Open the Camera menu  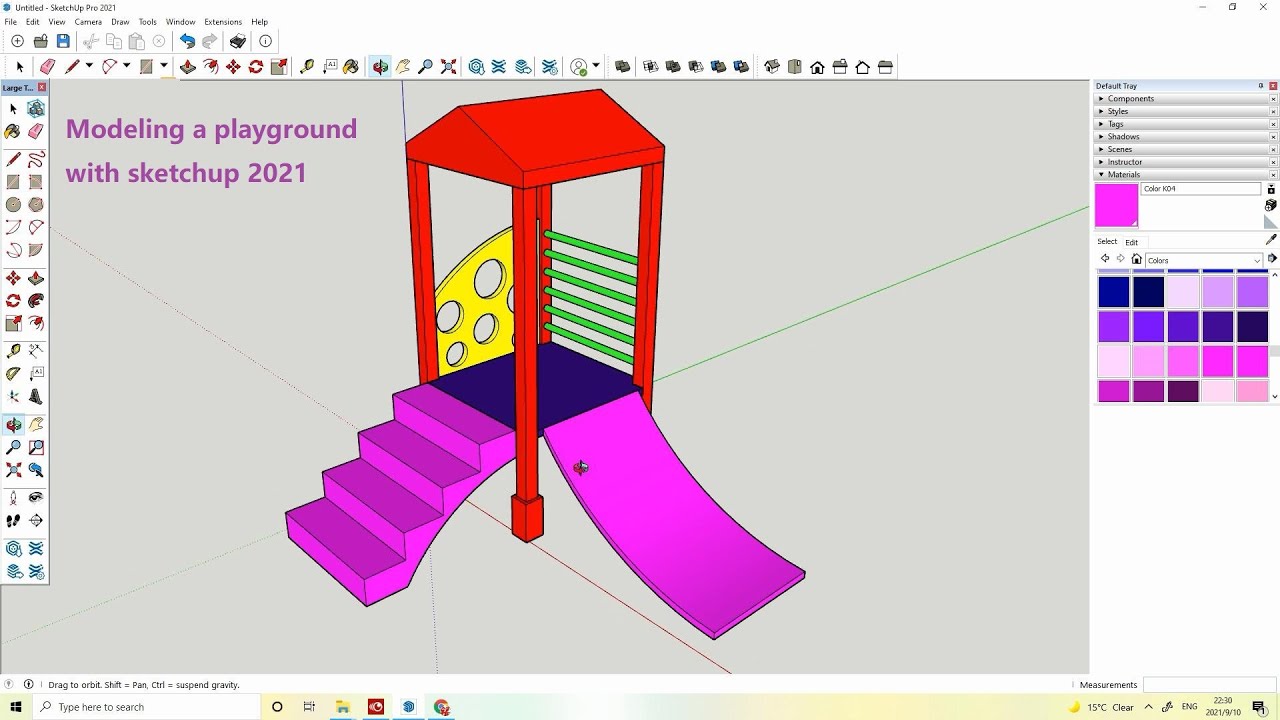88,21
